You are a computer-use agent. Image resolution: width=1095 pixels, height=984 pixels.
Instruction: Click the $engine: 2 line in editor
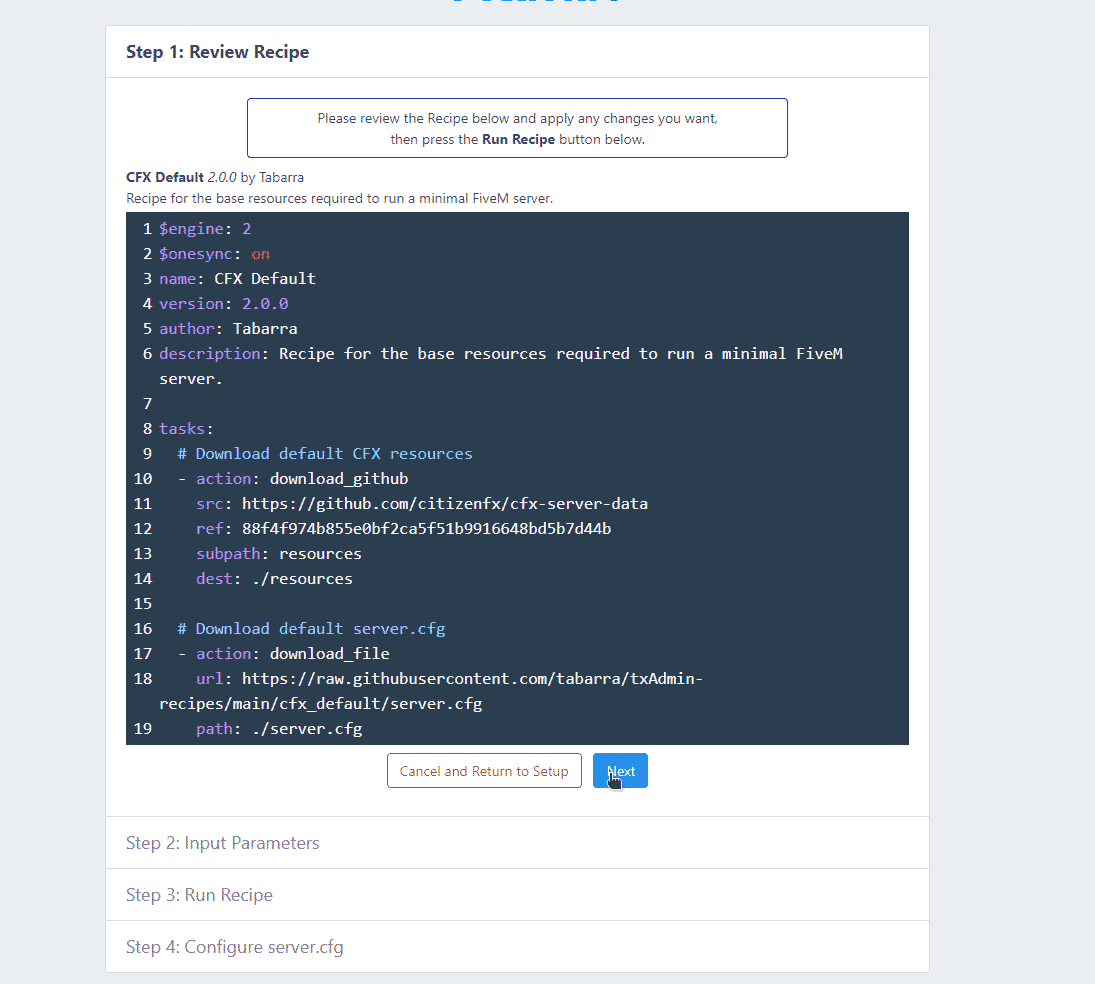(x=205, y=229)
